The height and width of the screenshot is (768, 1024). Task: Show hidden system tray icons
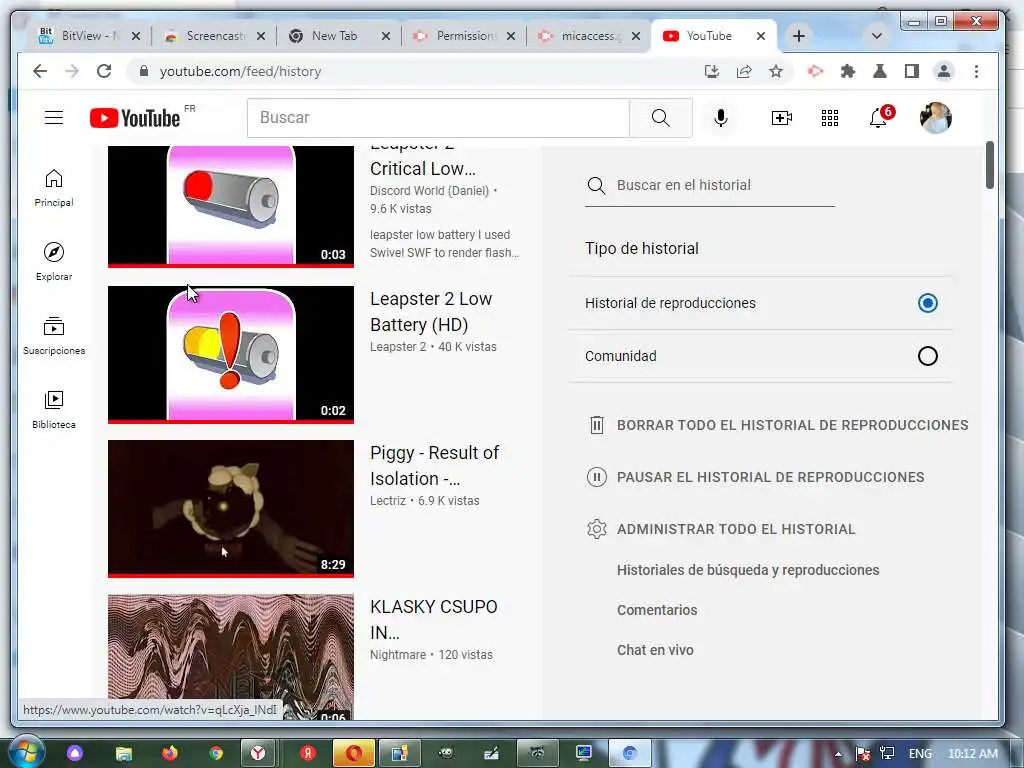(x=838, y=754)
